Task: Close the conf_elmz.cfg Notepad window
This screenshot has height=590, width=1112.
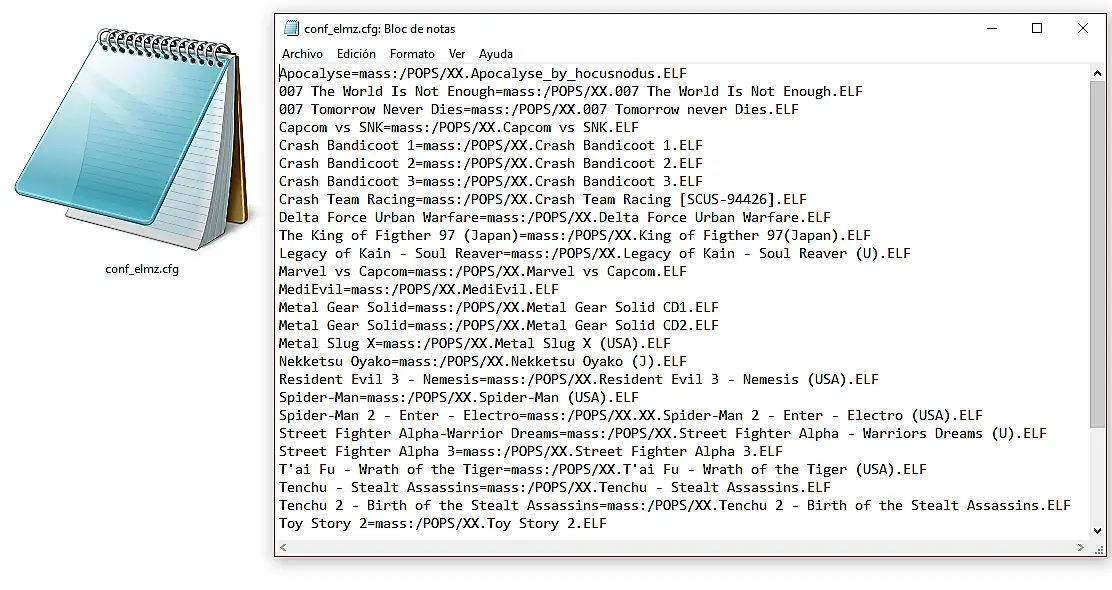Action: (x=1082, y=28)
